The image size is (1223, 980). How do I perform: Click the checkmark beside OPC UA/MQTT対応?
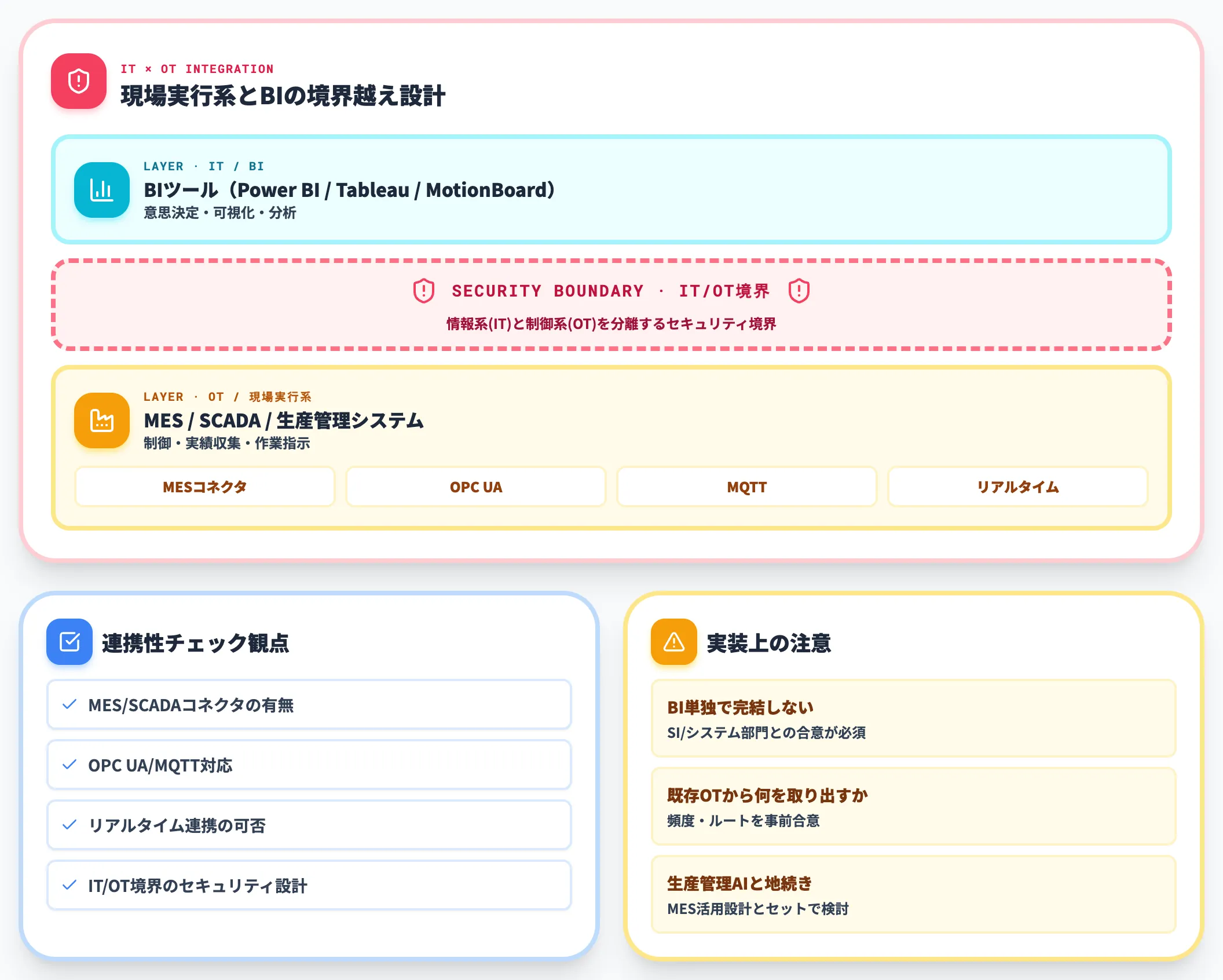[69, 765]
